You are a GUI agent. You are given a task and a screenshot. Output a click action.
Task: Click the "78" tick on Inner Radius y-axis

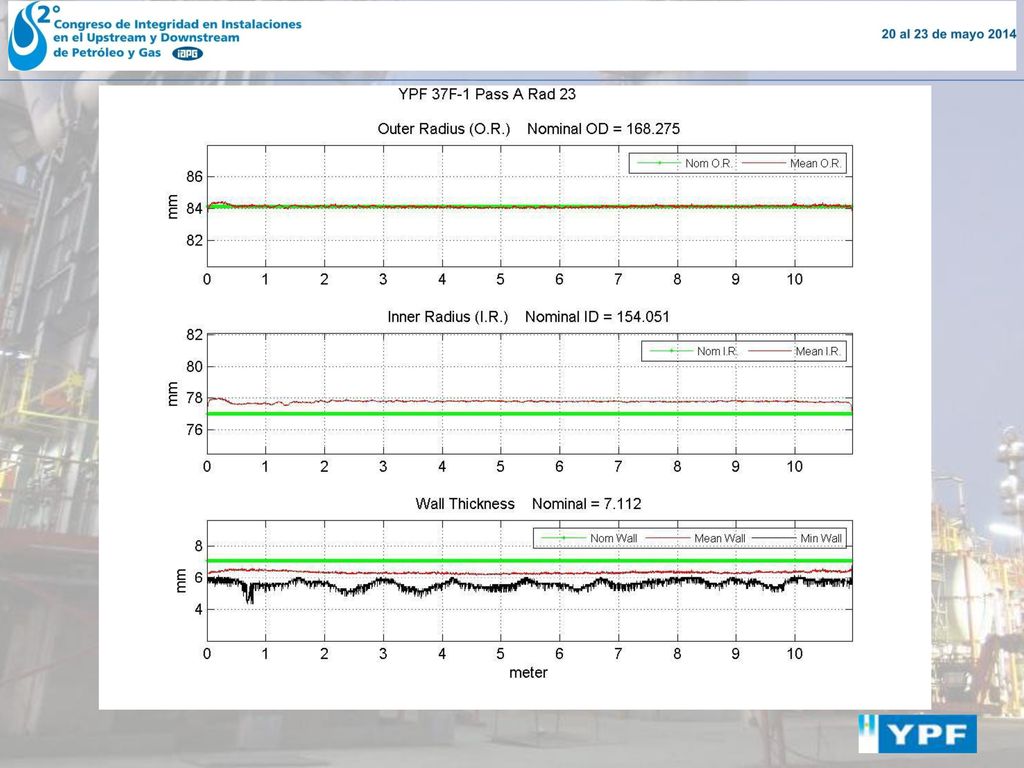195,398
